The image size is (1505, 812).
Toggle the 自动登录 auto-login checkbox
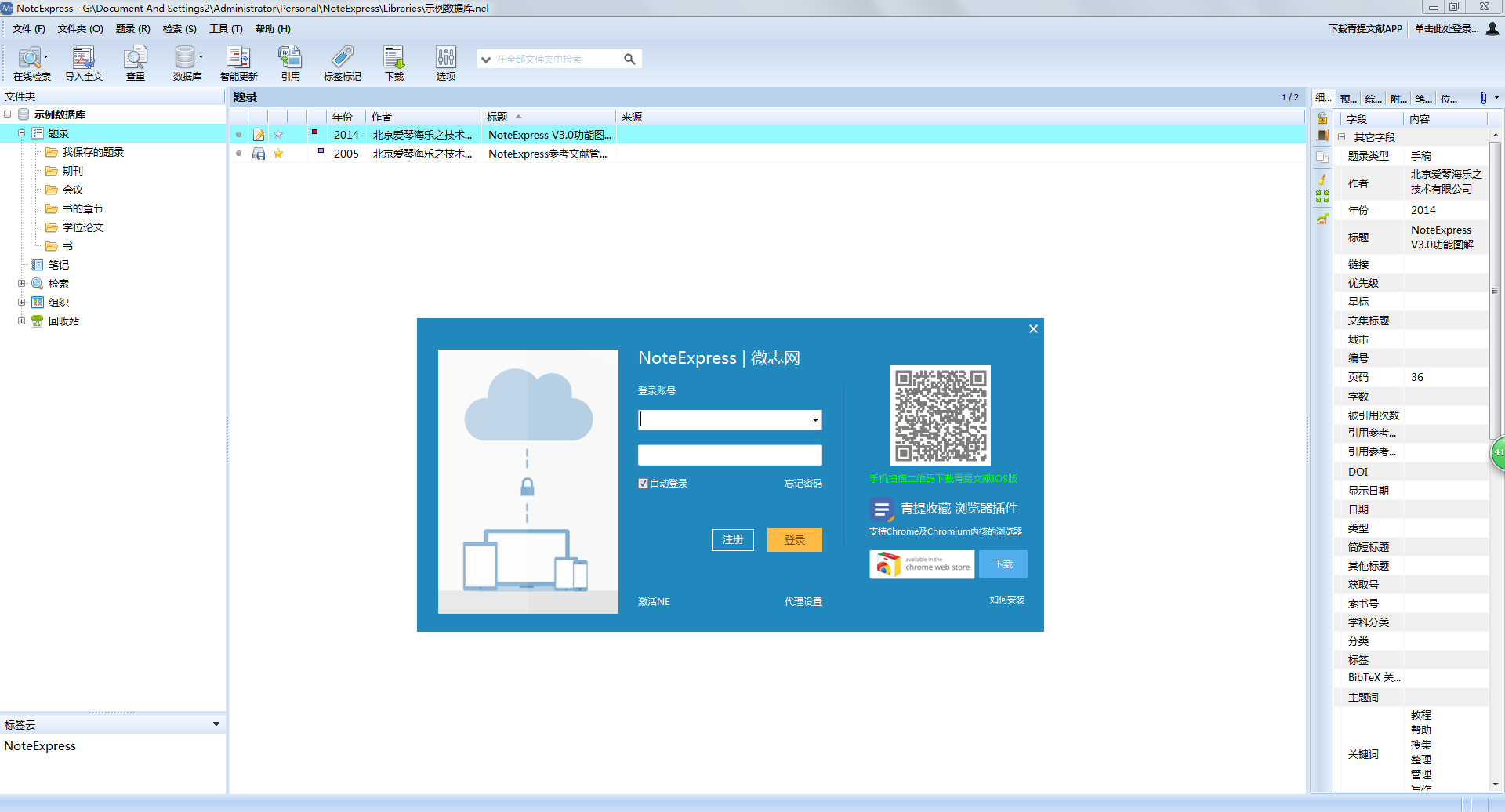click(643, 483)
